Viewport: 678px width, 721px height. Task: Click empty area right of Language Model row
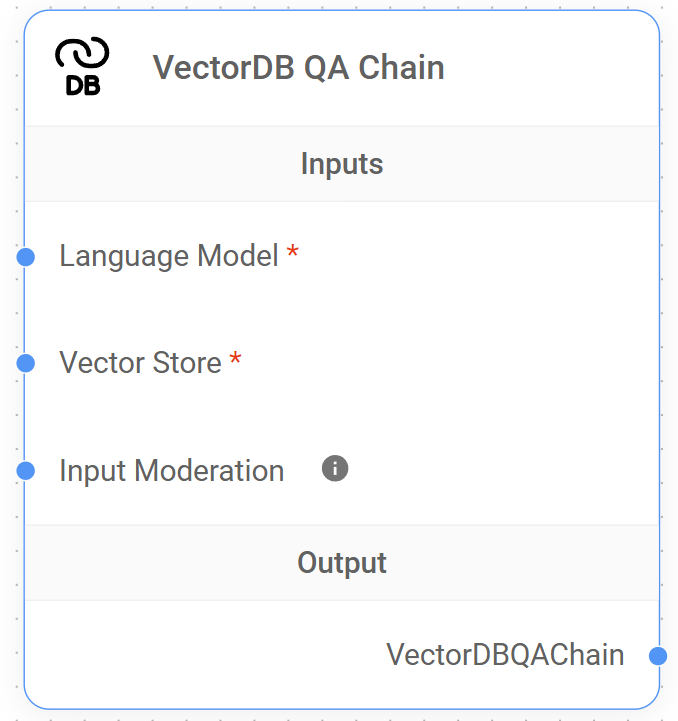[x=480, y=256]
